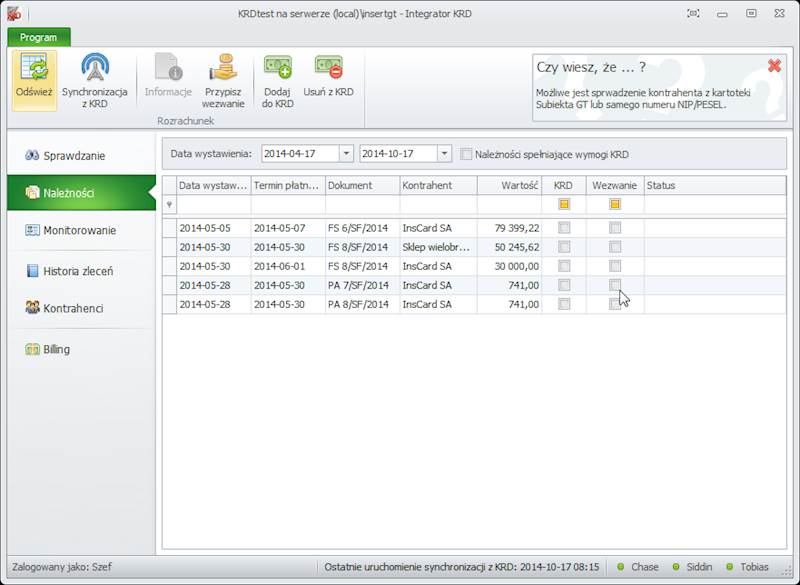Select Należności section in sidebar
The width and height of the screenshot is (800, 585).
pyautogui.click(x=82, y=193)
